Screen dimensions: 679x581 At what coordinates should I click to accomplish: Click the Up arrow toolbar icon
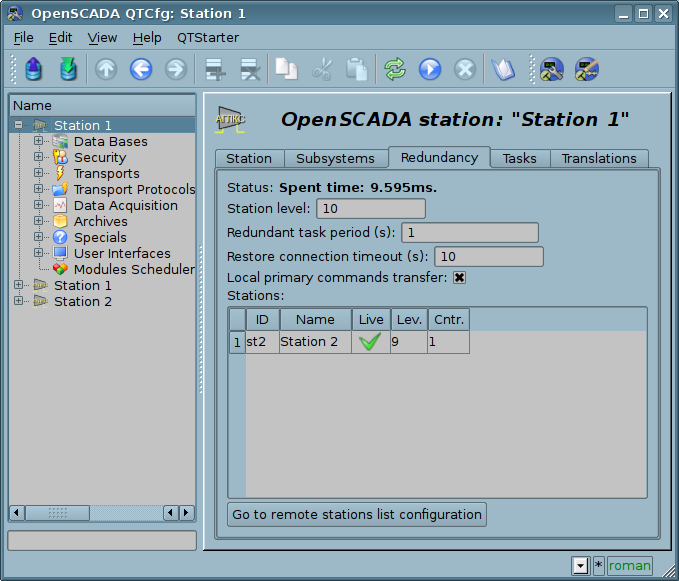pos(106,69)
